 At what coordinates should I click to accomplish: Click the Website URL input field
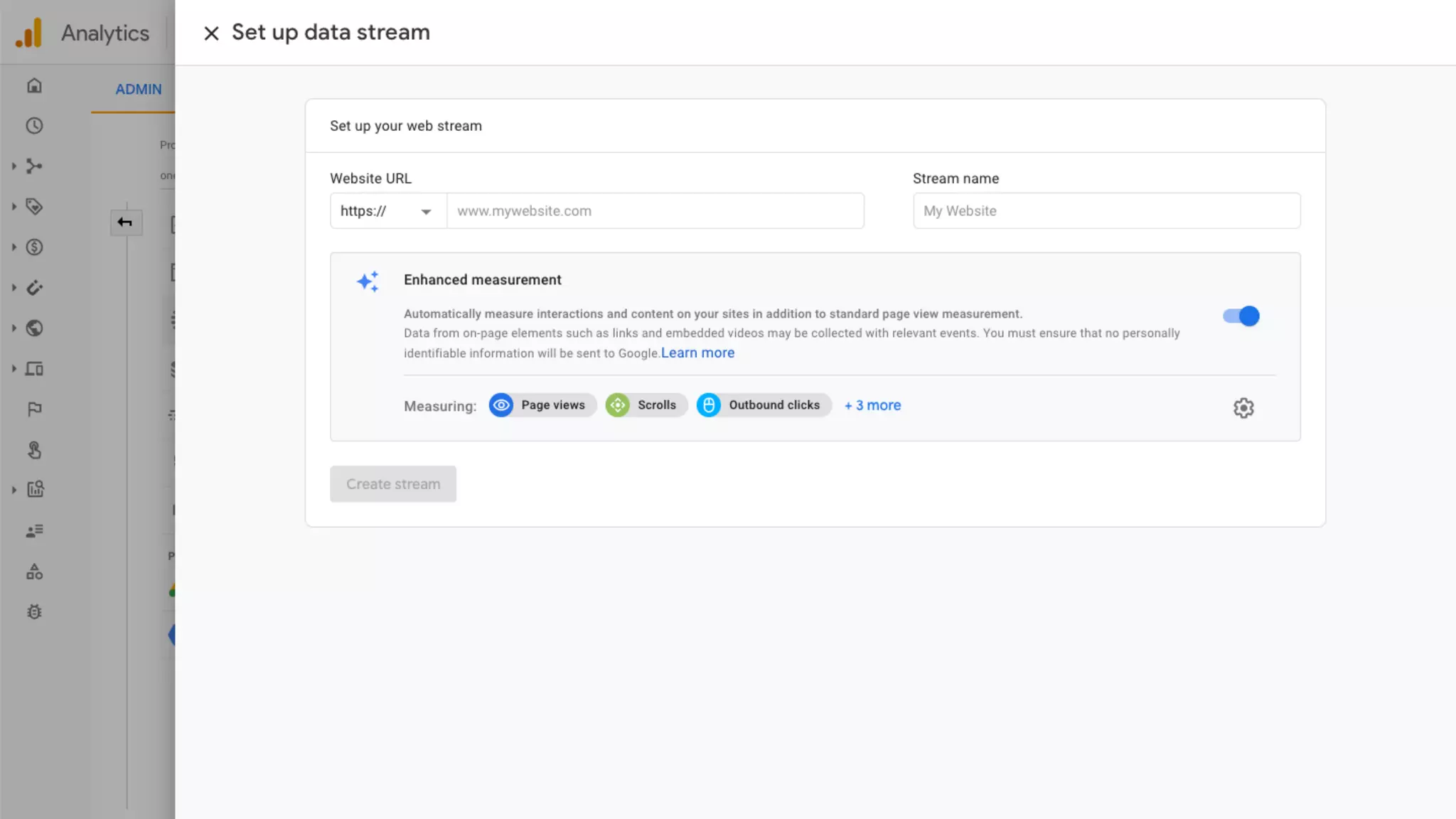coord(654,211)
